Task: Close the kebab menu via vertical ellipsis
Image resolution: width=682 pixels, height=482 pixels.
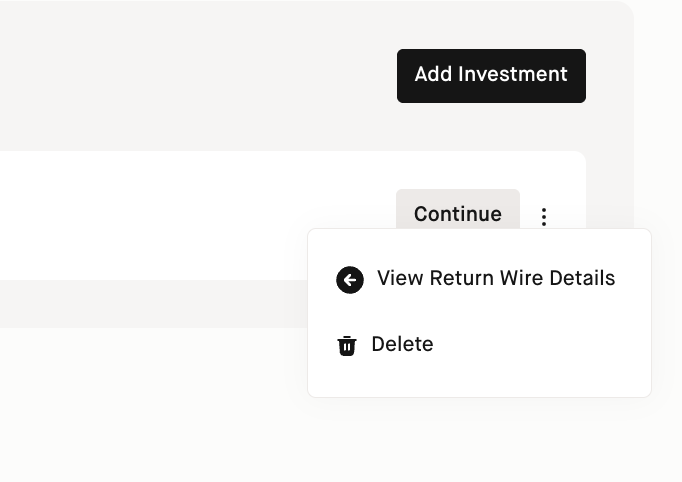Action: (544, 216)
